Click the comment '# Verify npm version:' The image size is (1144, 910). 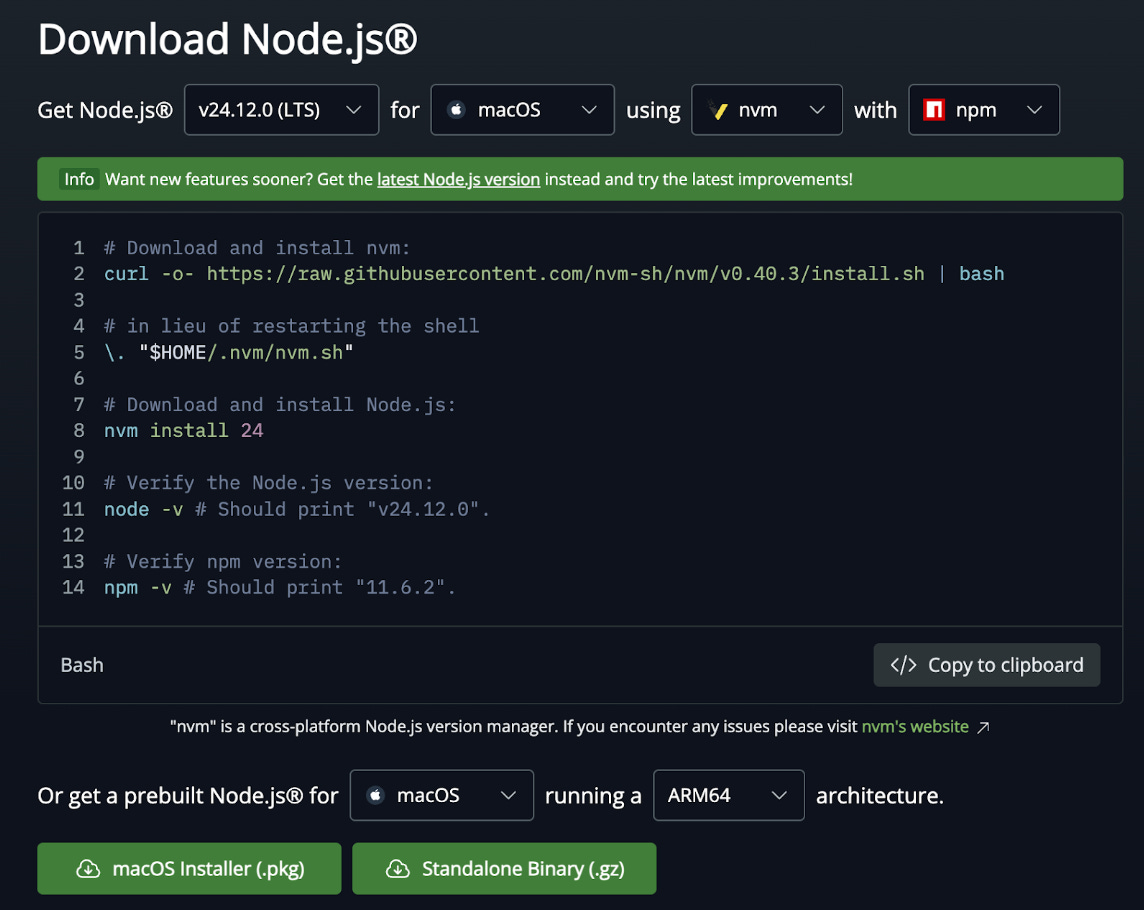(223, 561)
